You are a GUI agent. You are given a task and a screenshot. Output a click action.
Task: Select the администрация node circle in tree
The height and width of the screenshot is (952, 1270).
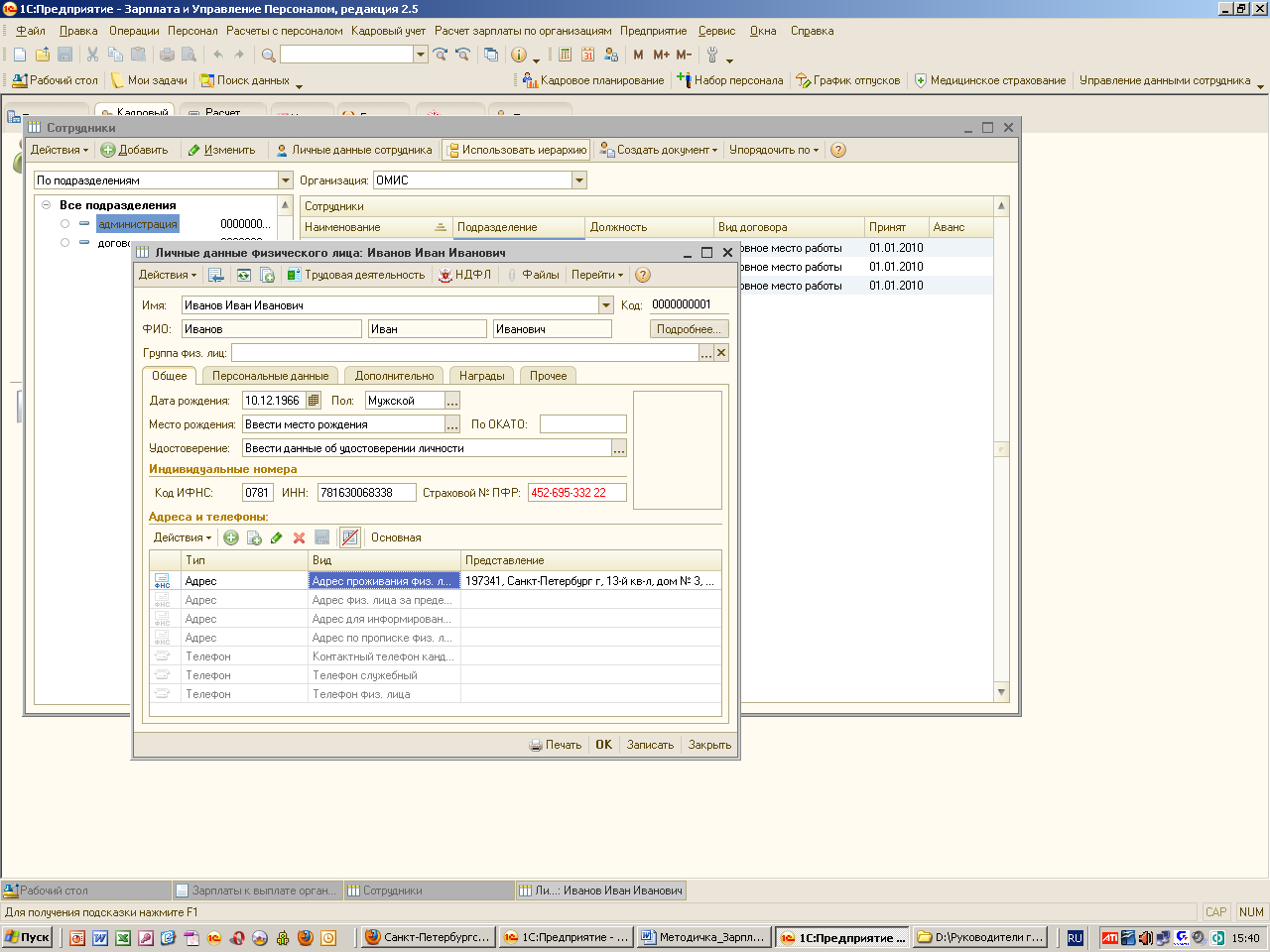tap(65, 224)
